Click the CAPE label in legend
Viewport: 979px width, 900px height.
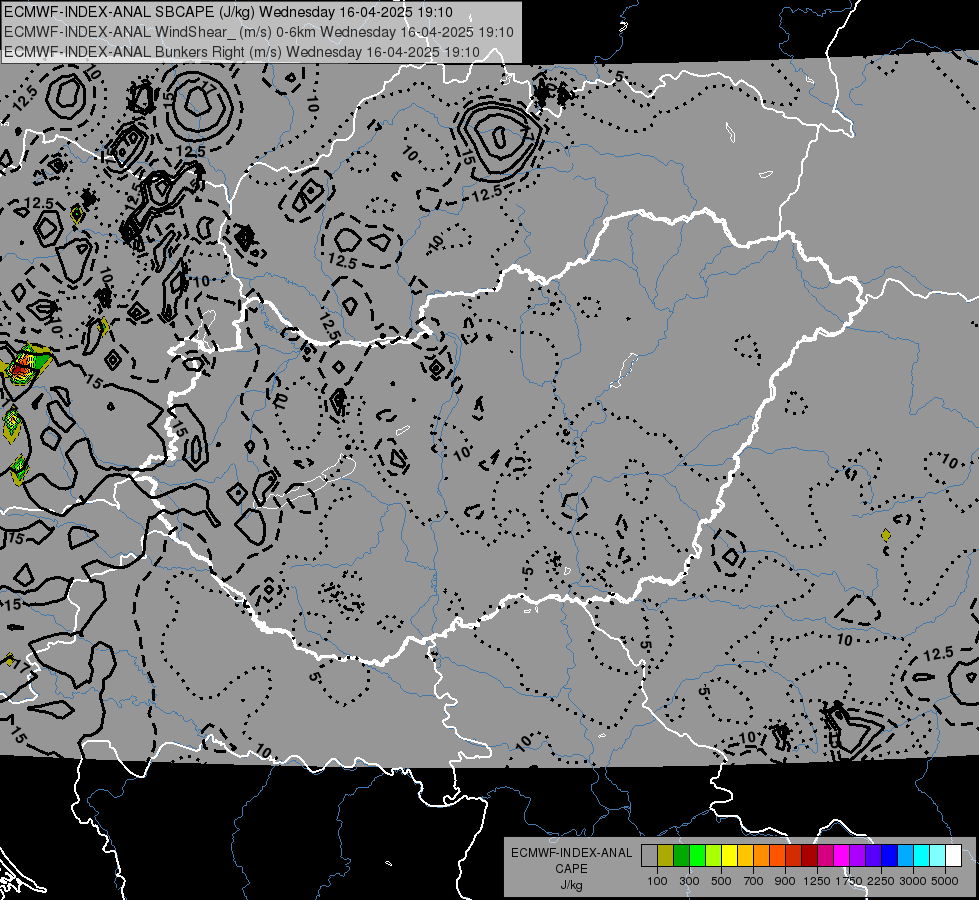click(x=571, y=869)
